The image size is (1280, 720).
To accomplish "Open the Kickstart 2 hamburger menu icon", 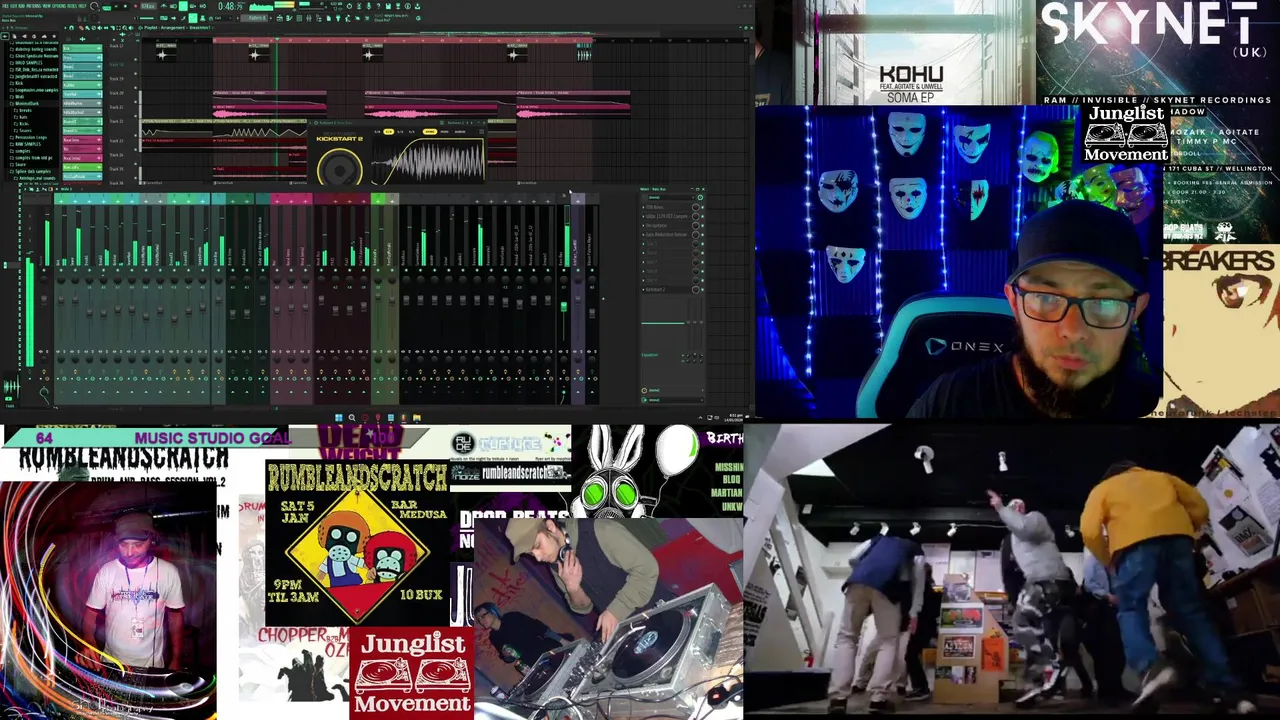I will 481,132.
